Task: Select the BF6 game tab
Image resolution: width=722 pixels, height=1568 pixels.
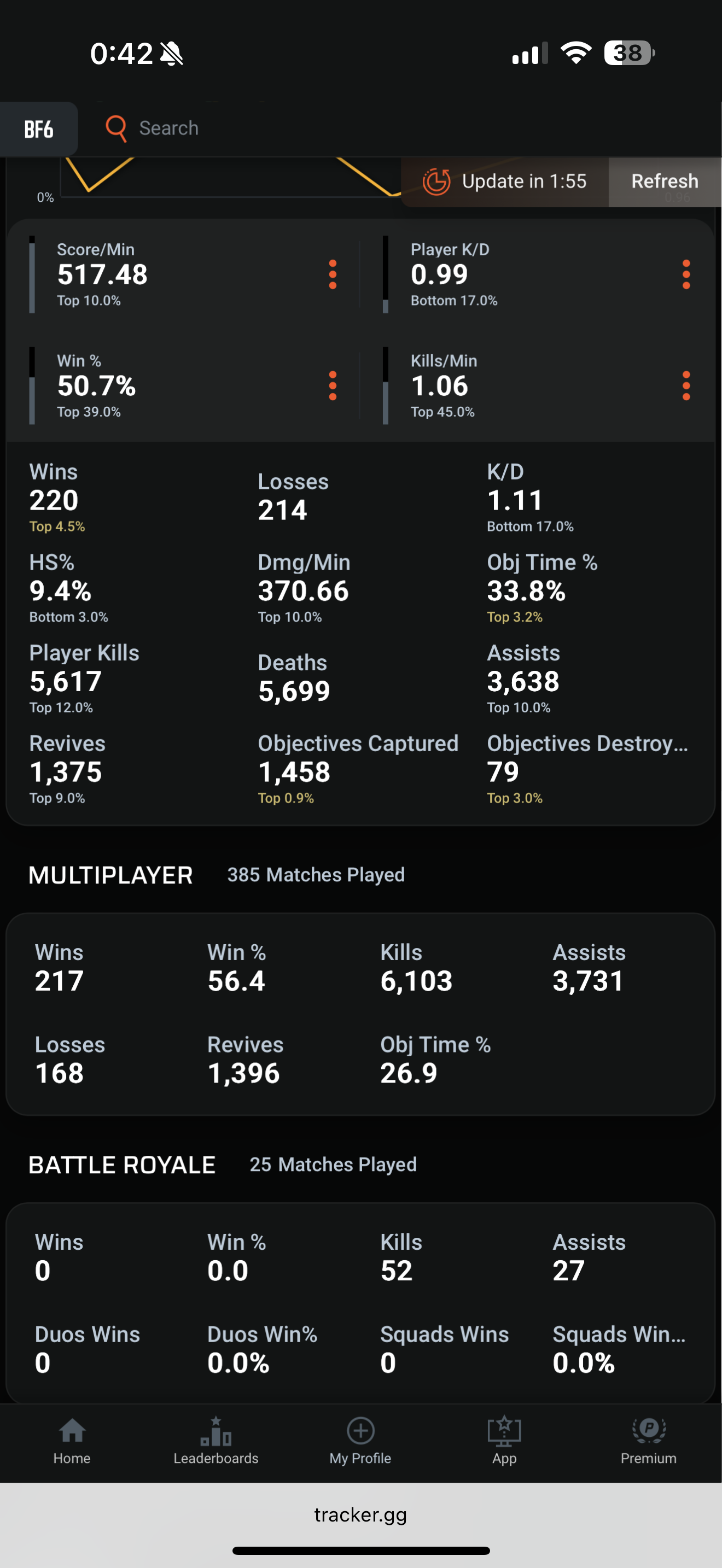Action: [39, 129]
